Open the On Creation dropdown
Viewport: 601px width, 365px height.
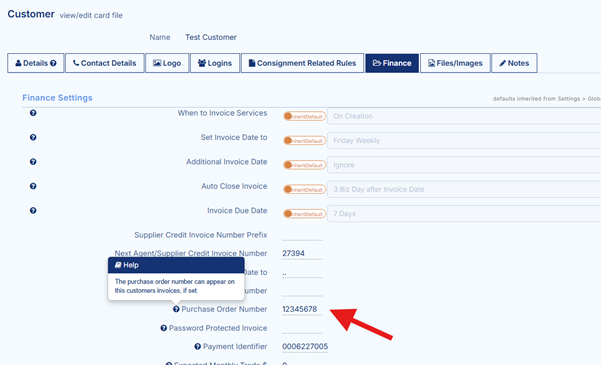[x=464, y=116]
